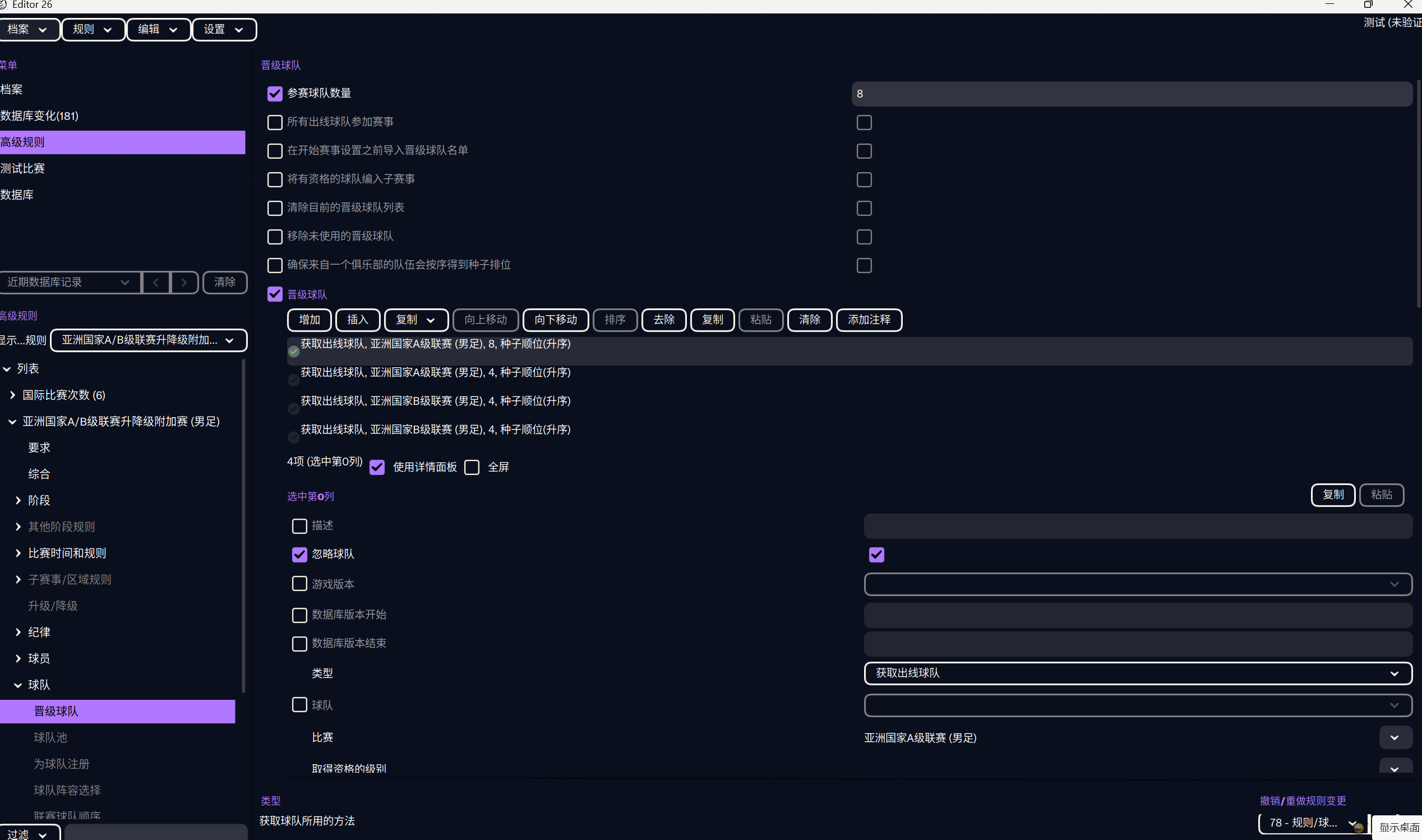The image size is (1422, 840).
Task: Expand the 阶段 tree node
Action: pyautogui.click(x=18, y=500)
